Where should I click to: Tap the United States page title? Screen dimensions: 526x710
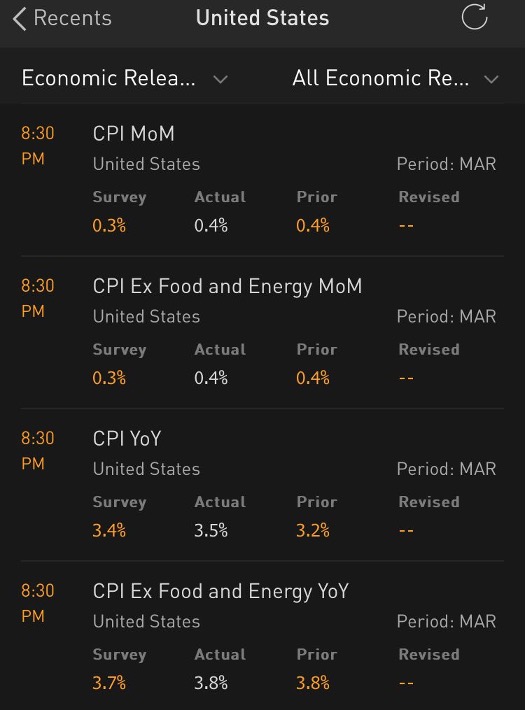[263, 18]
